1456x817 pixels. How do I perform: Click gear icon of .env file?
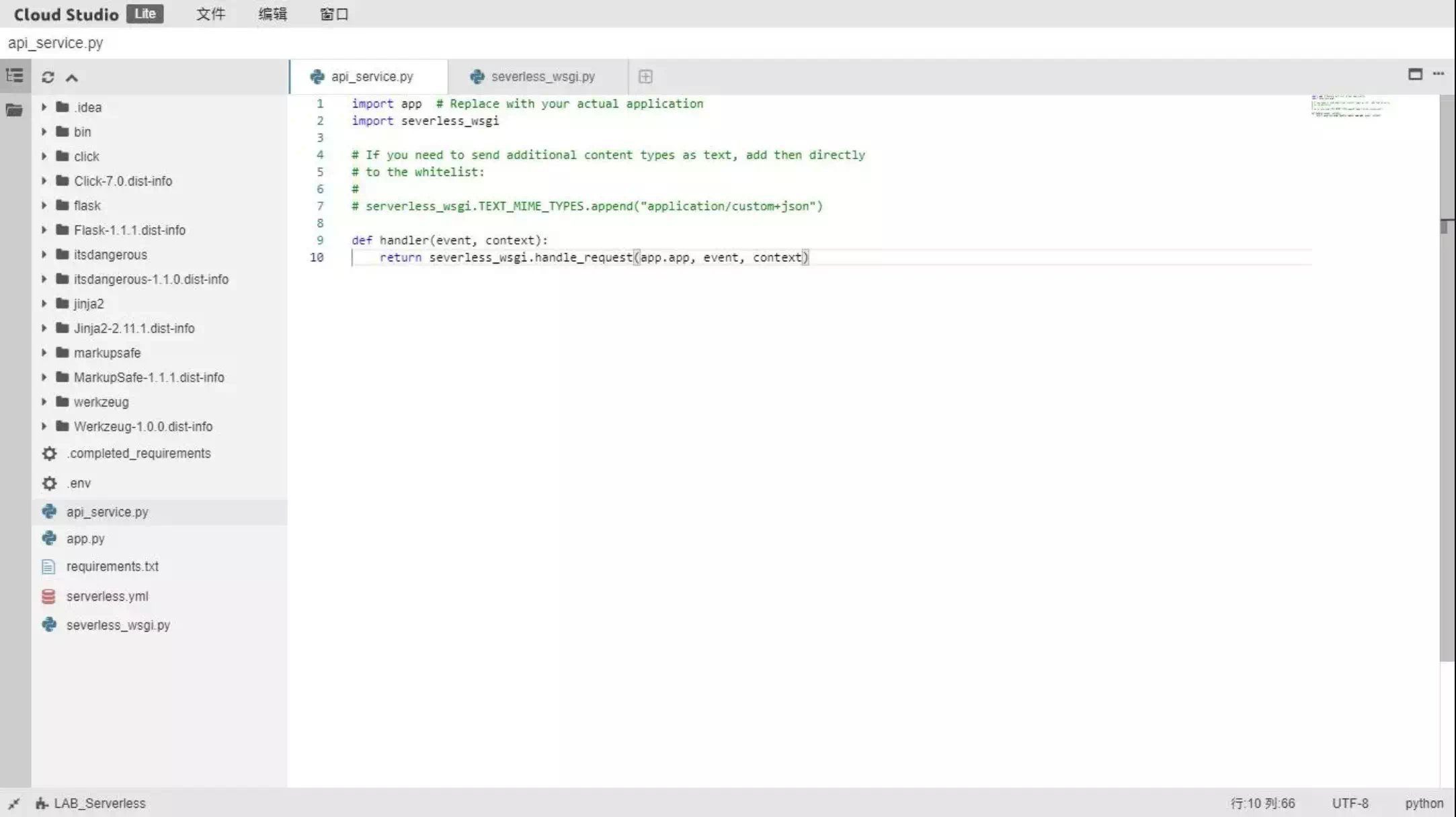(49, 483)
